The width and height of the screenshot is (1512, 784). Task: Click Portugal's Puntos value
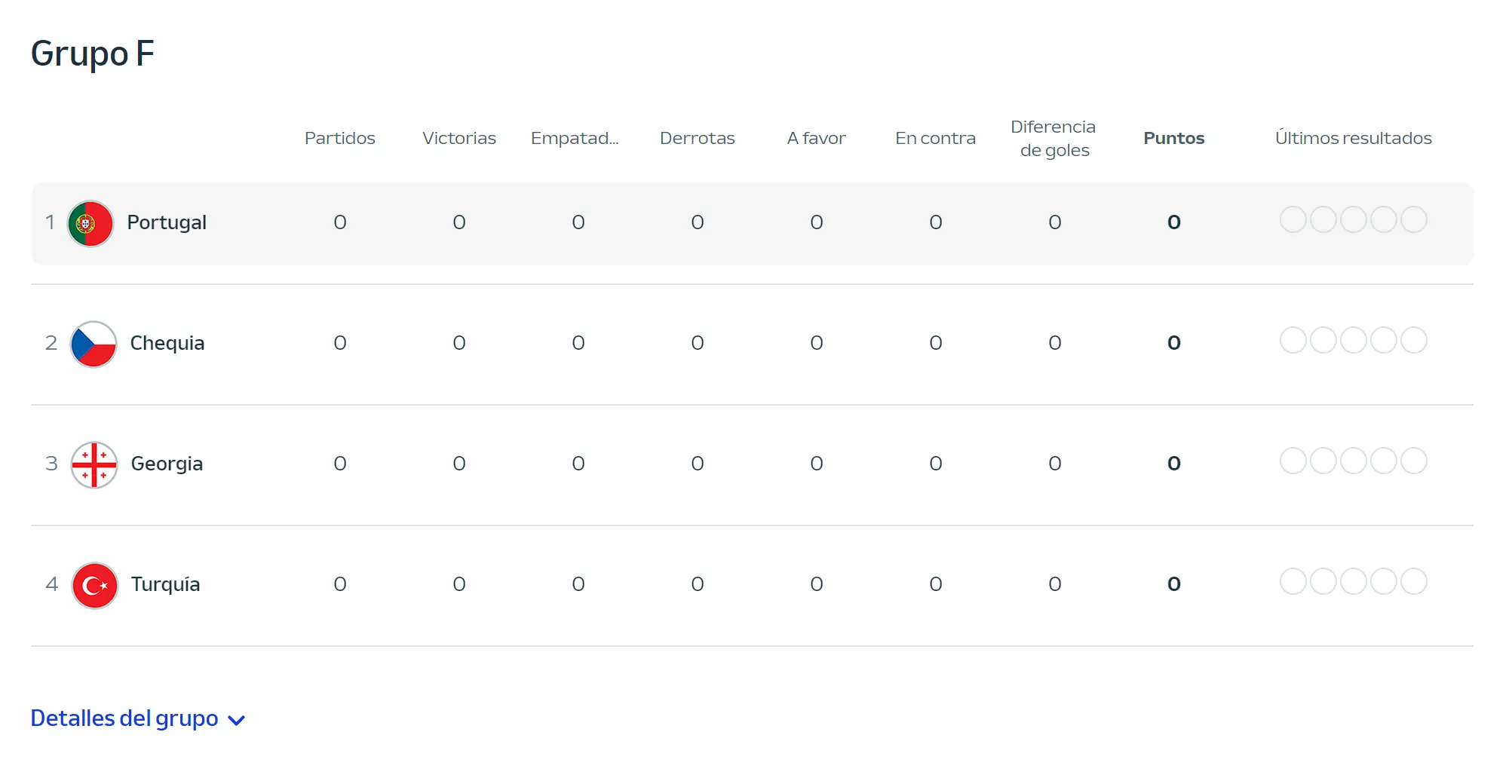click(x=1174, y=222)
